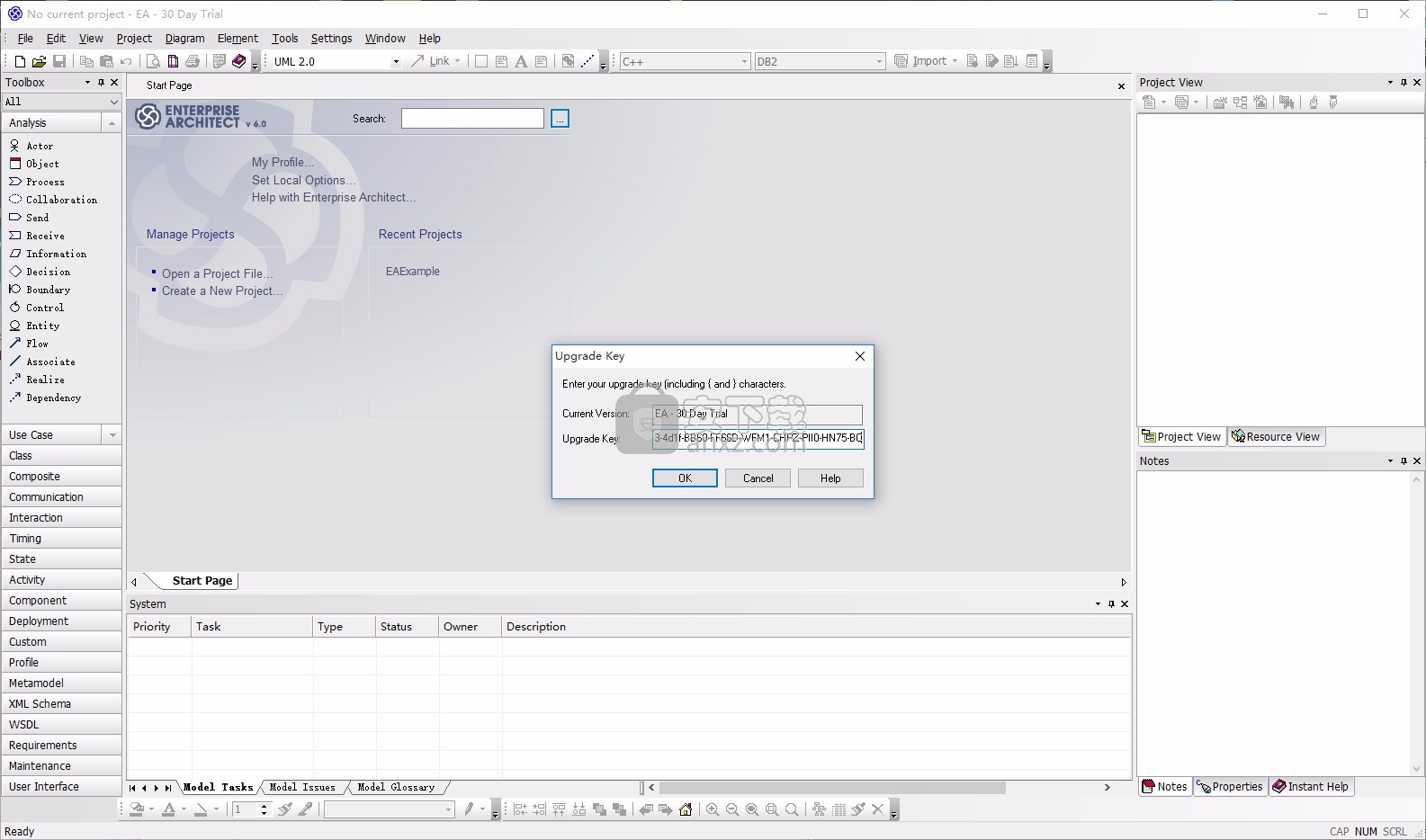
Task: Toggle the System panel pin
Action: (1111, 604)
